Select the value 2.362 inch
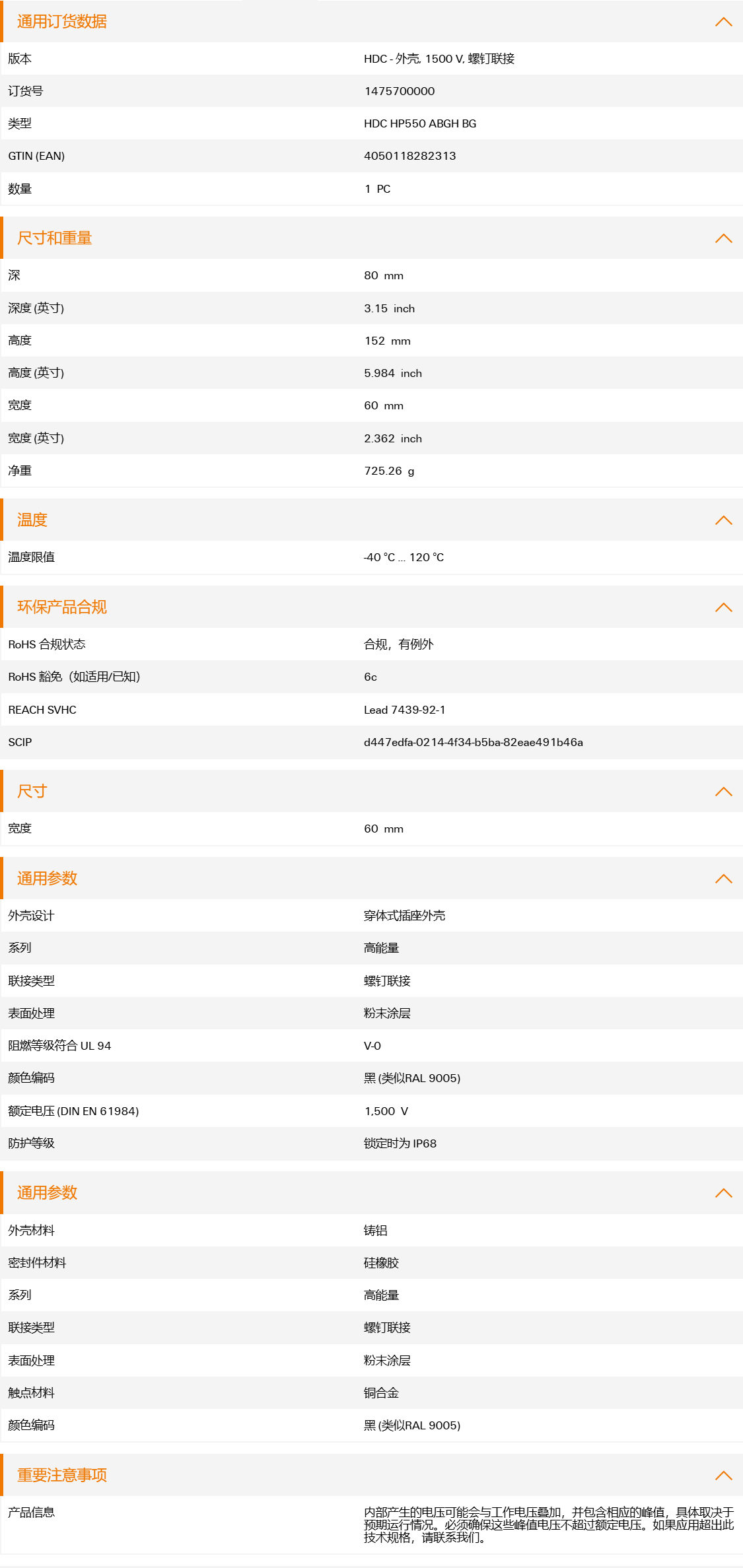This screenshot has height=1568, width=743. point(393,438)
